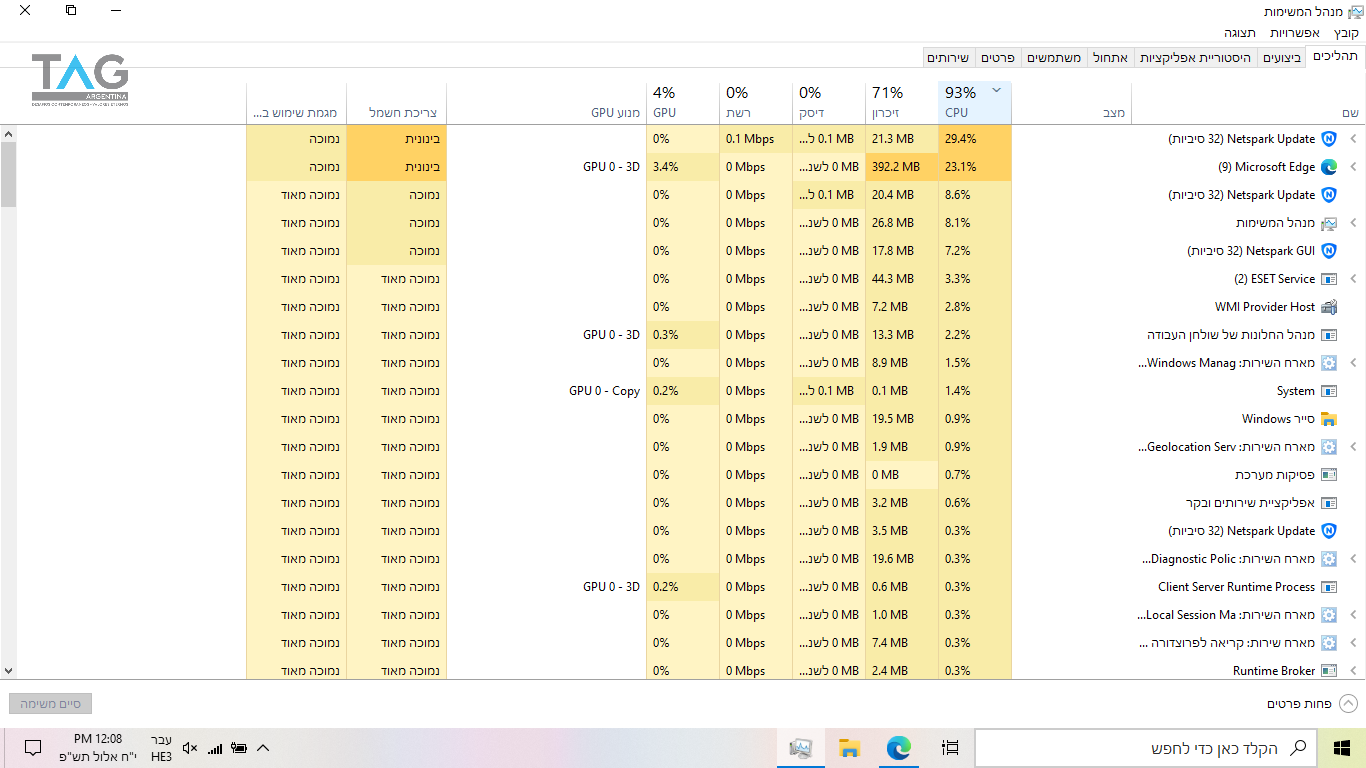Click the מנוע GPU column header

[x=547, y=103]
